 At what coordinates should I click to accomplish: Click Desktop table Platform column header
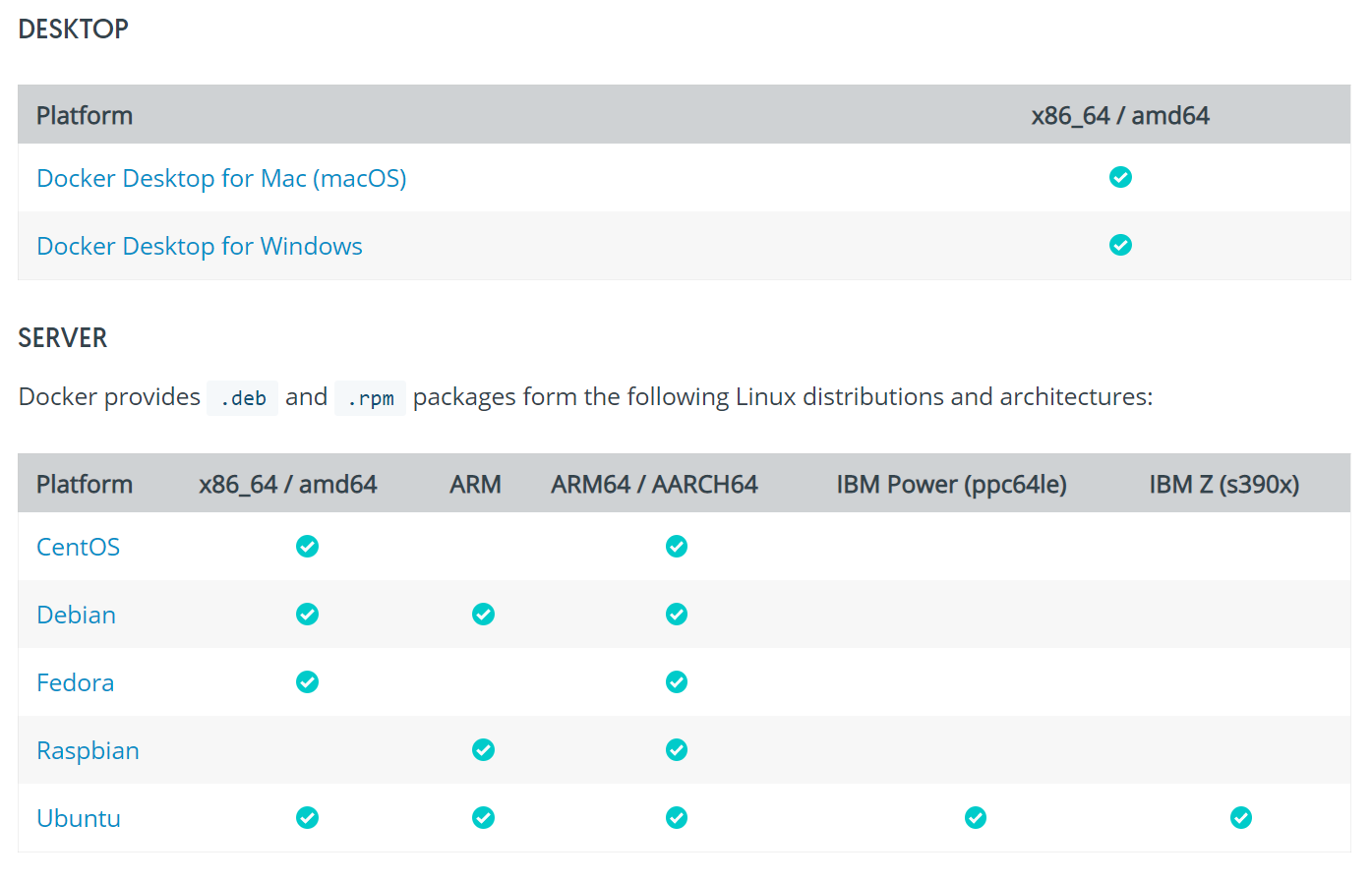(x=85, y=116)
